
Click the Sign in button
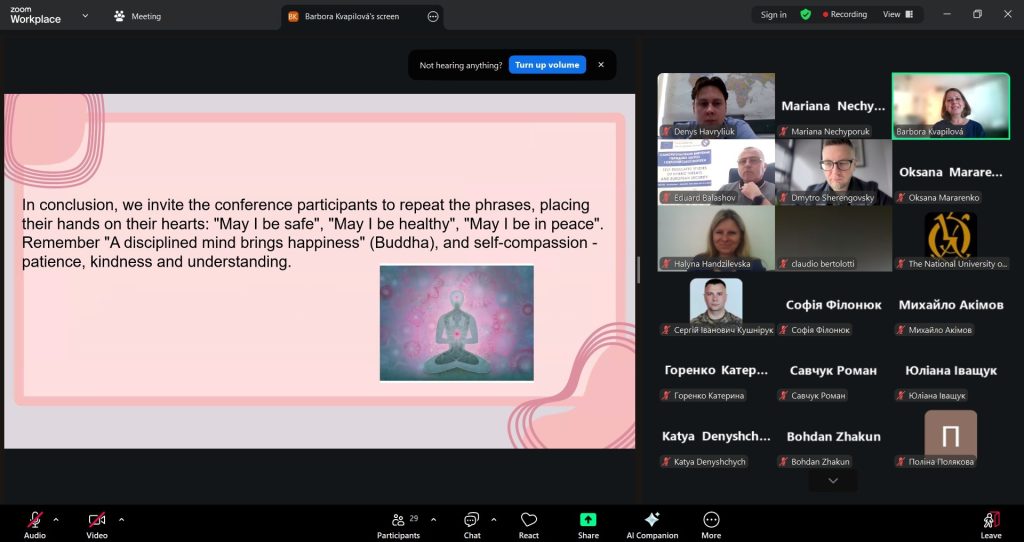point(773,15)
